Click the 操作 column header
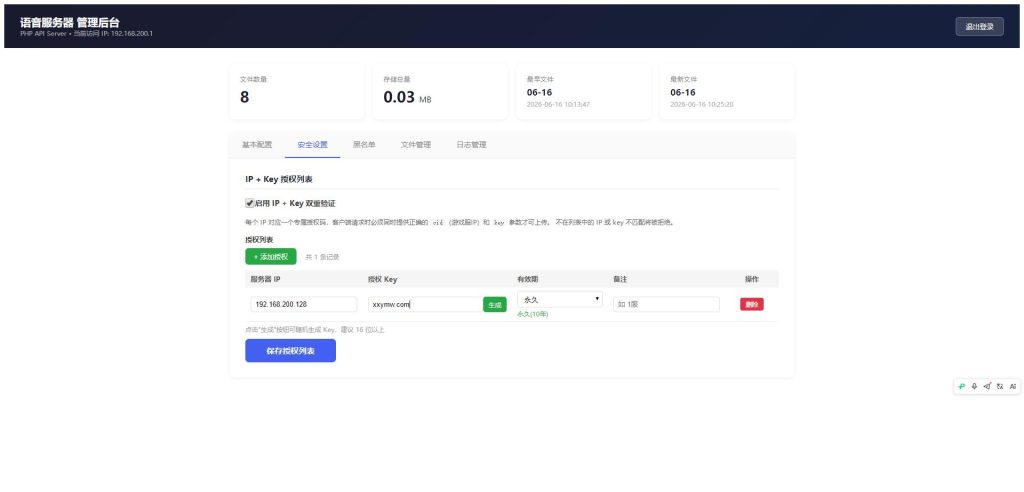Screen dimensions: 1024x492 click(x=752, y=279)
